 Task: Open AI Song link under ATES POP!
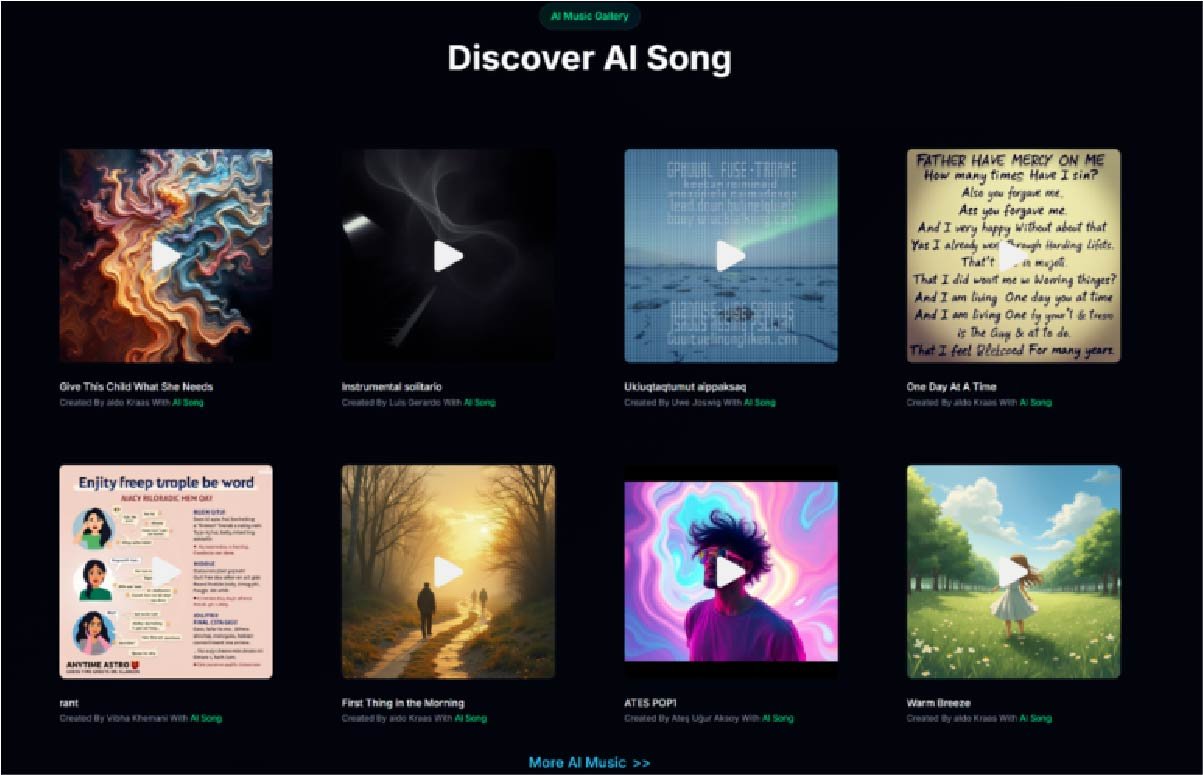pos(777,718)
